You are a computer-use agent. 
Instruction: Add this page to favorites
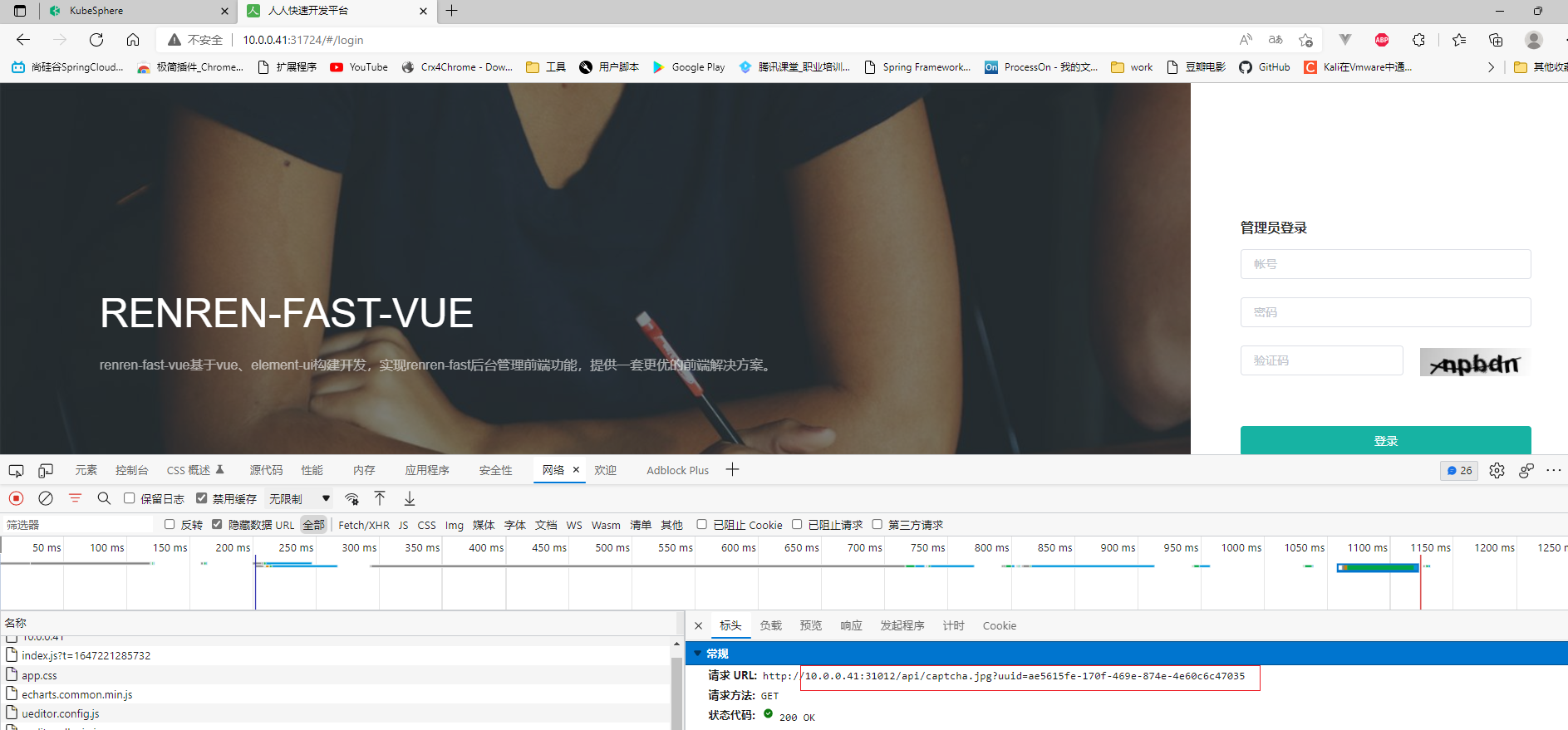click(x=1305, y=40)
